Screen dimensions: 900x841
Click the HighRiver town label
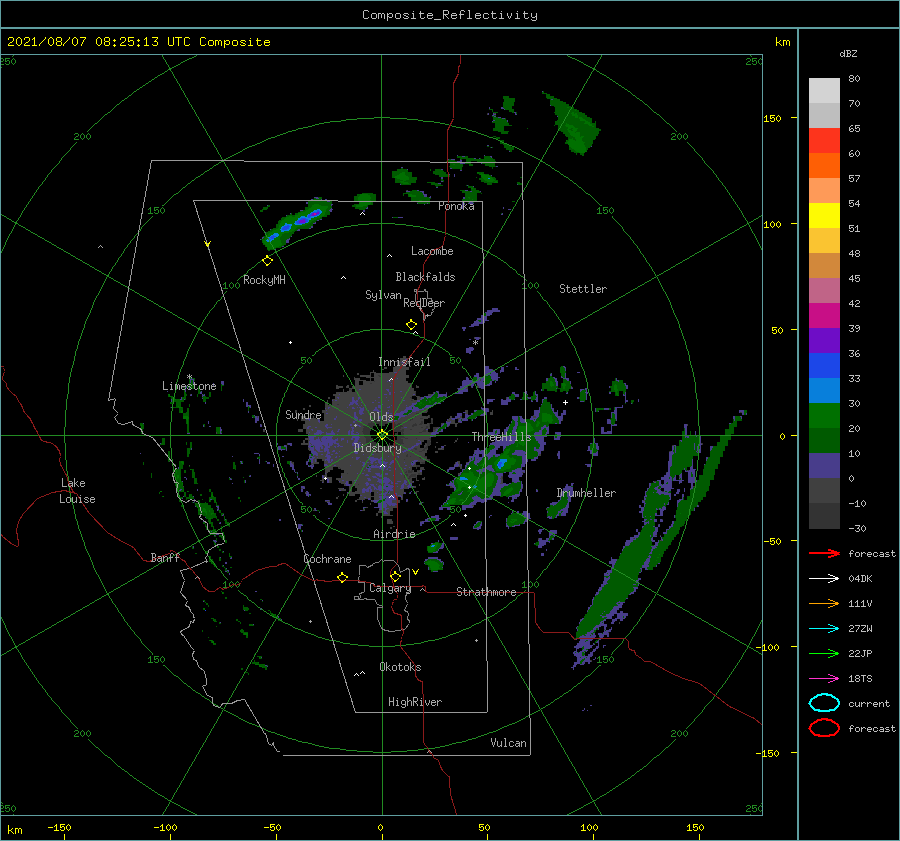tap(415, 702)
